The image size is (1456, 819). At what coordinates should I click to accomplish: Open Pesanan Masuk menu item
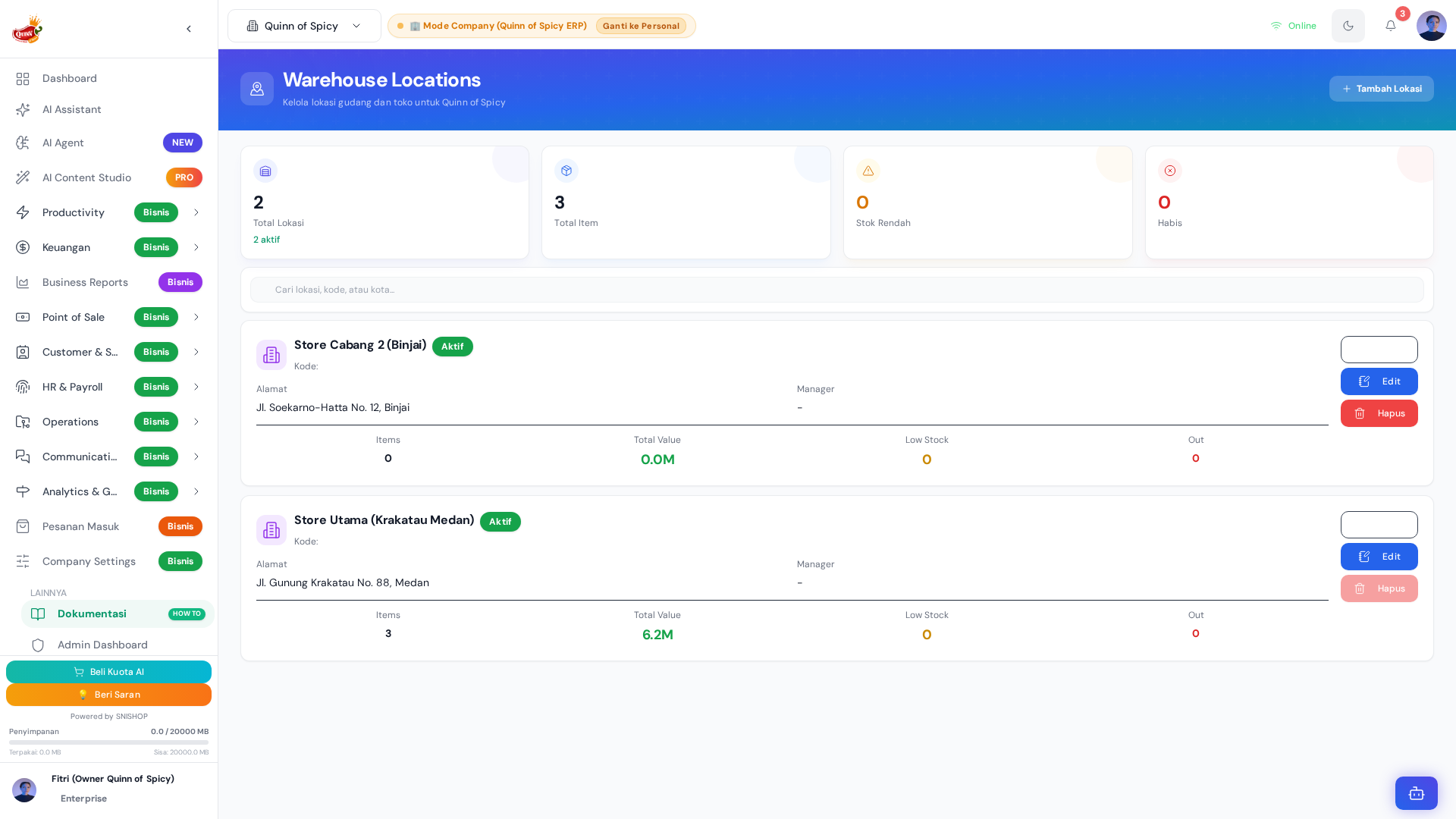coord(108,526)
